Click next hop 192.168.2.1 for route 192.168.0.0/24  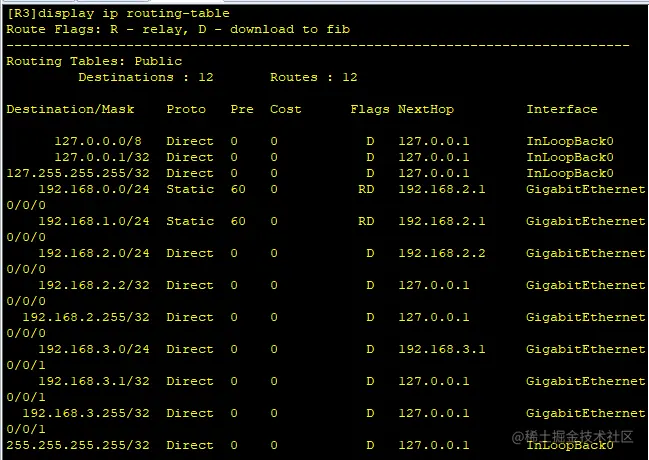pos(442,189)
